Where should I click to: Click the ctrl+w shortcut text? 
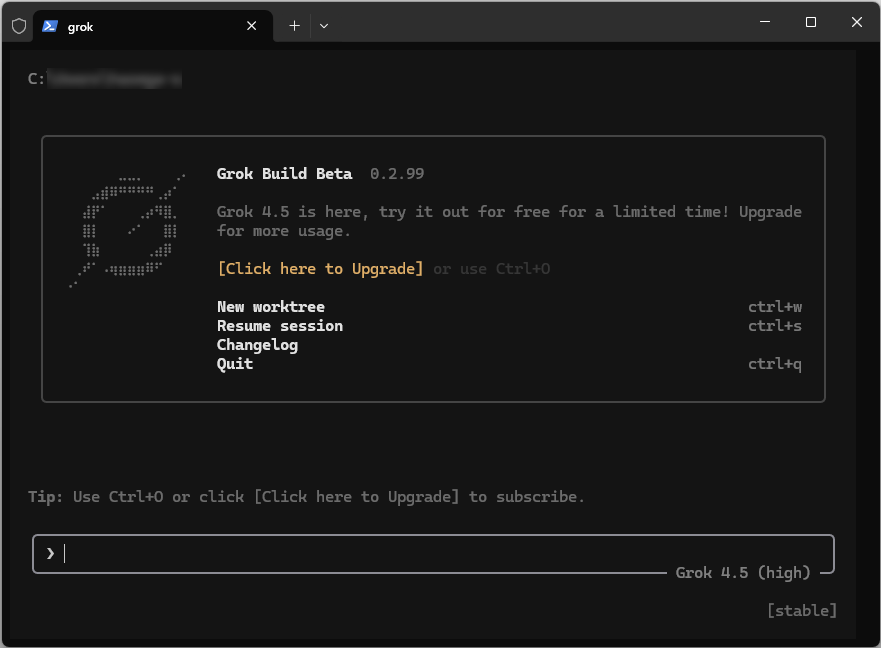click(775, 307)
